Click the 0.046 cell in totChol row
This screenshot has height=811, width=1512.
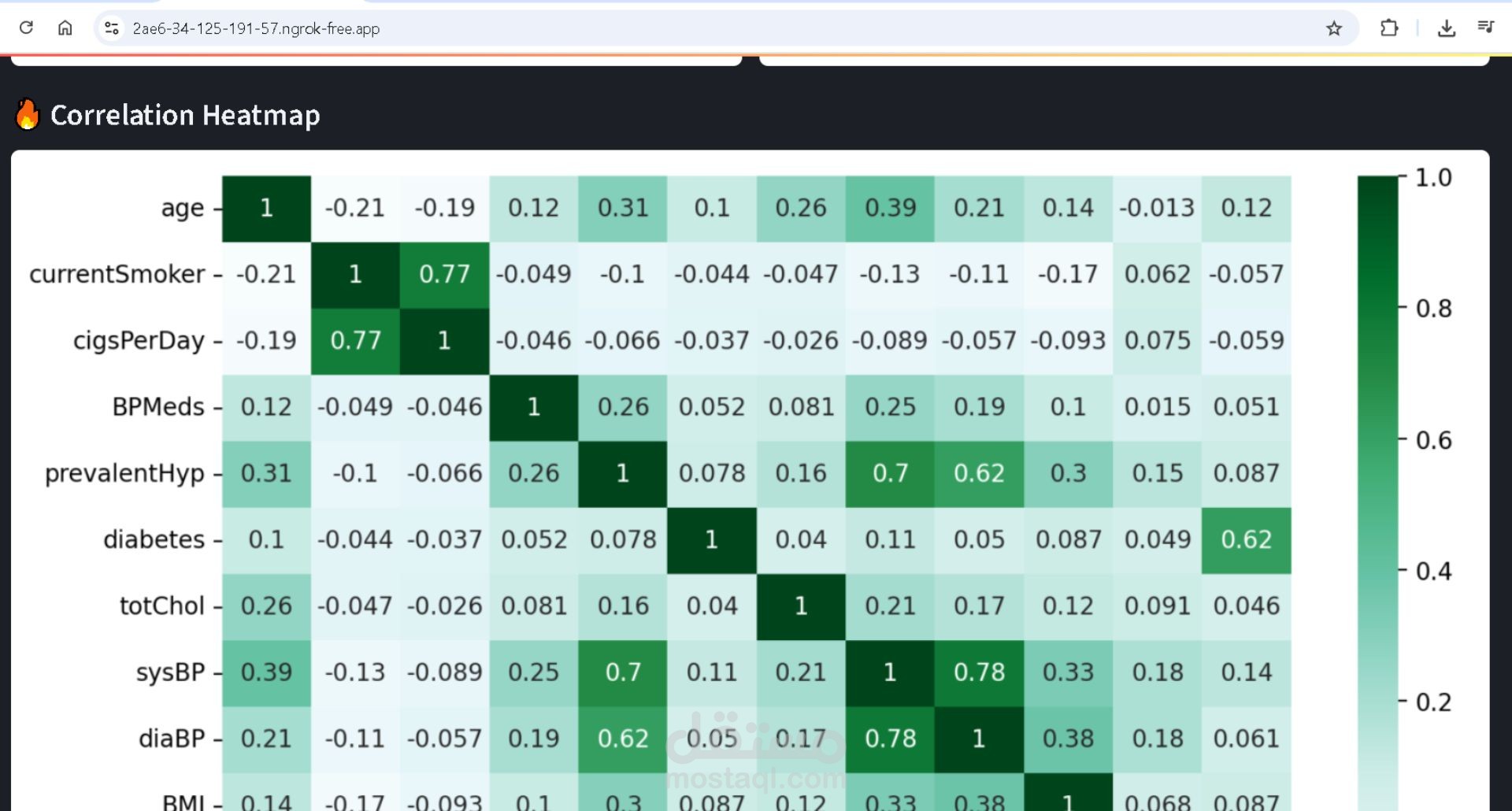tap(1247, 607)
